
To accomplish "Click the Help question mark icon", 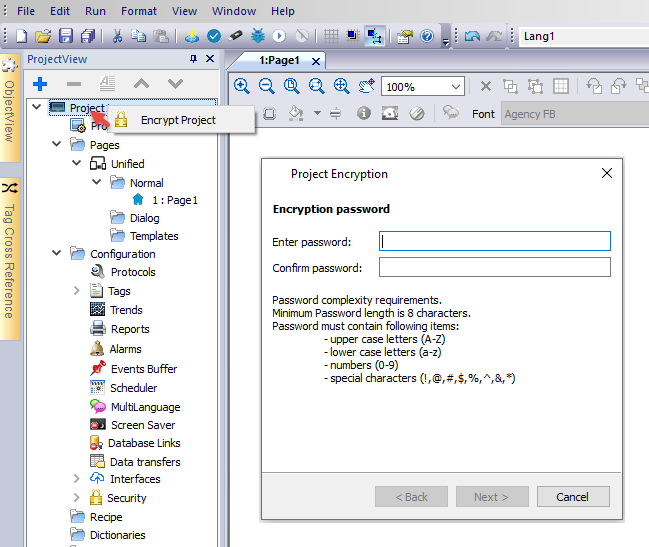I will click(427, 36).
